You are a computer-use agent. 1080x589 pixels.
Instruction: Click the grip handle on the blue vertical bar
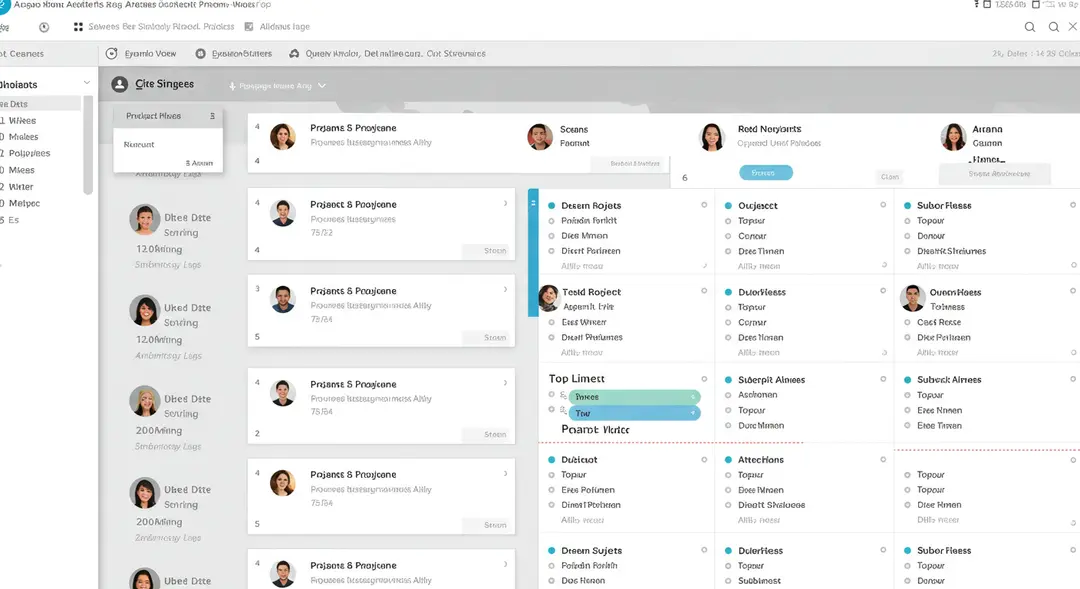[x=532, y=203]
